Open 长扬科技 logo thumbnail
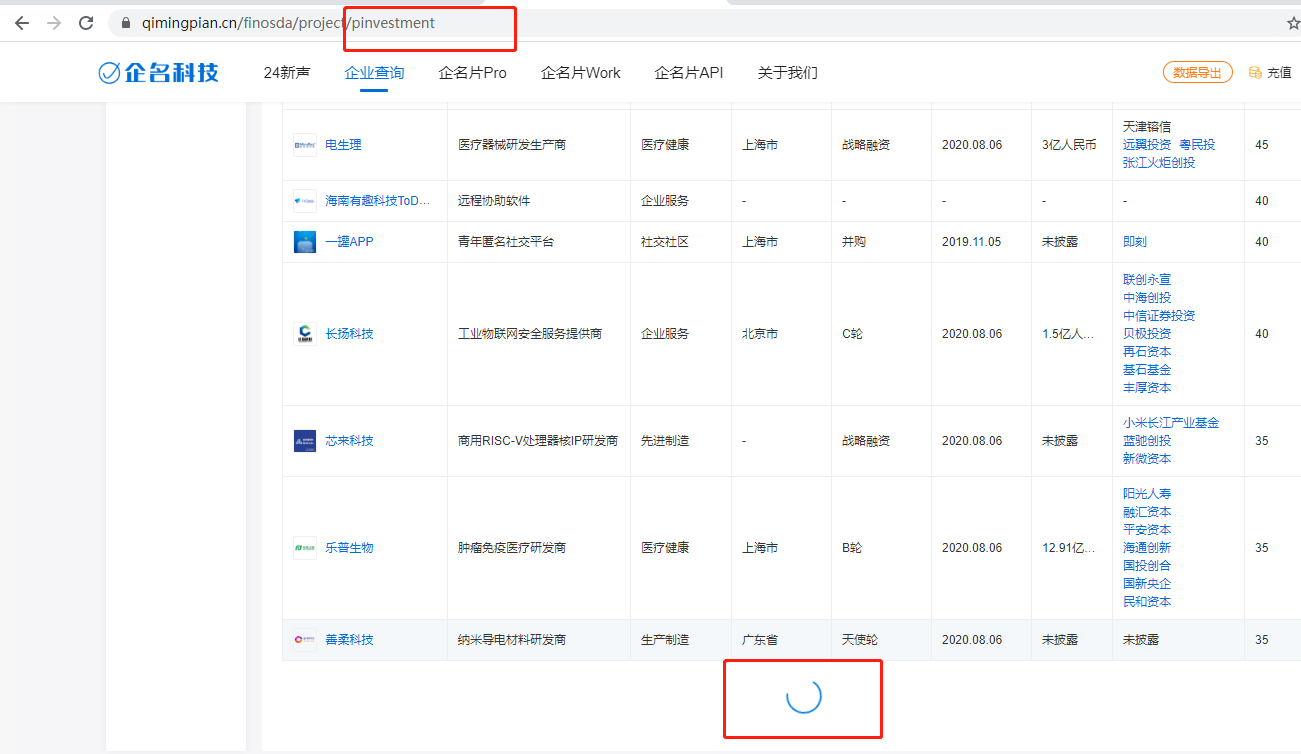This screenshot has width=1301, height=754. (305, 334)
